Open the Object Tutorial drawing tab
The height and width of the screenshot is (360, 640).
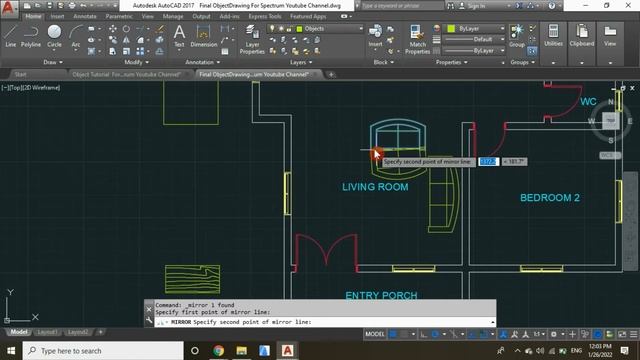[127, 74]
